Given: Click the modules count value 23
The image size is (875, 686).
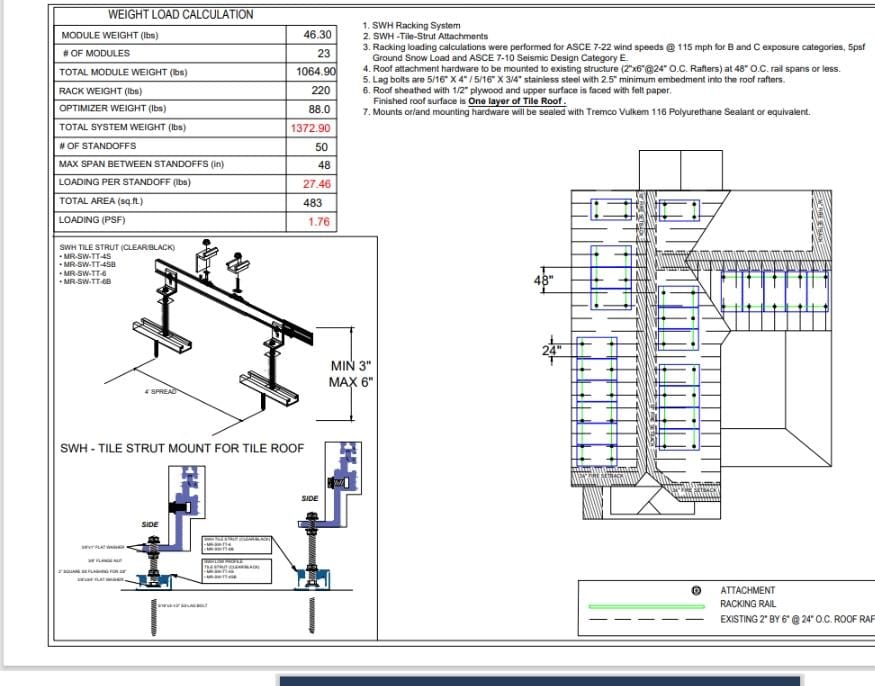Looking at the screenshot, I should [x=324, y=54].
